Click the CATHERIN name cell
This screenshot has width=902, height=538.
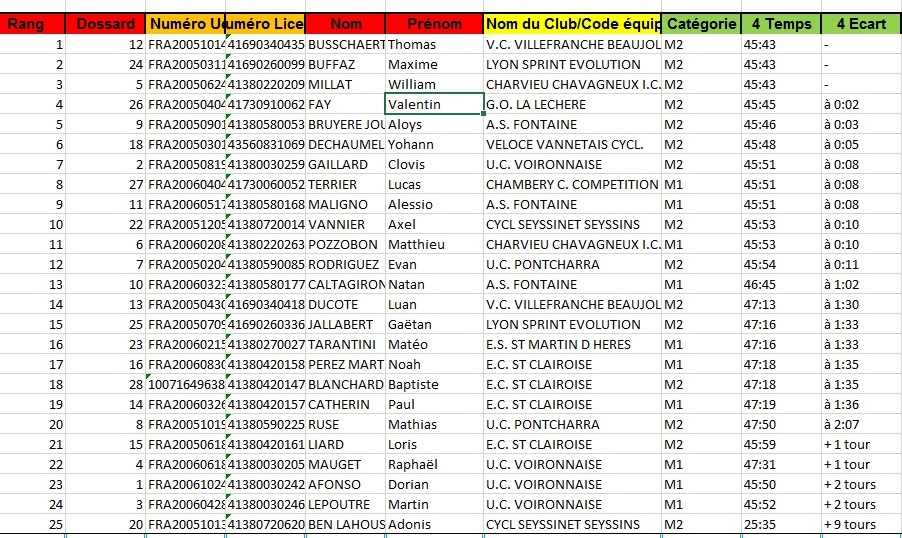tap(345, 405)
